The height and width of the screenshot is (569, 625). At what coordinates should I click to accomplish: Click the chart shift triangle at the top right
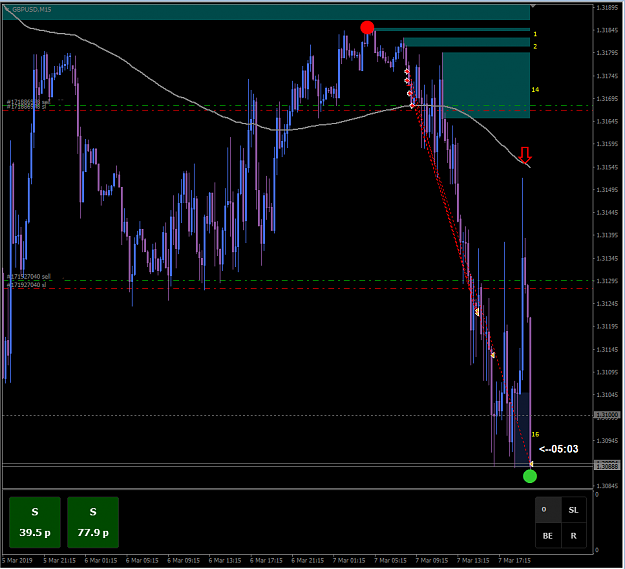pyautogui.click(x=533, y=6)
